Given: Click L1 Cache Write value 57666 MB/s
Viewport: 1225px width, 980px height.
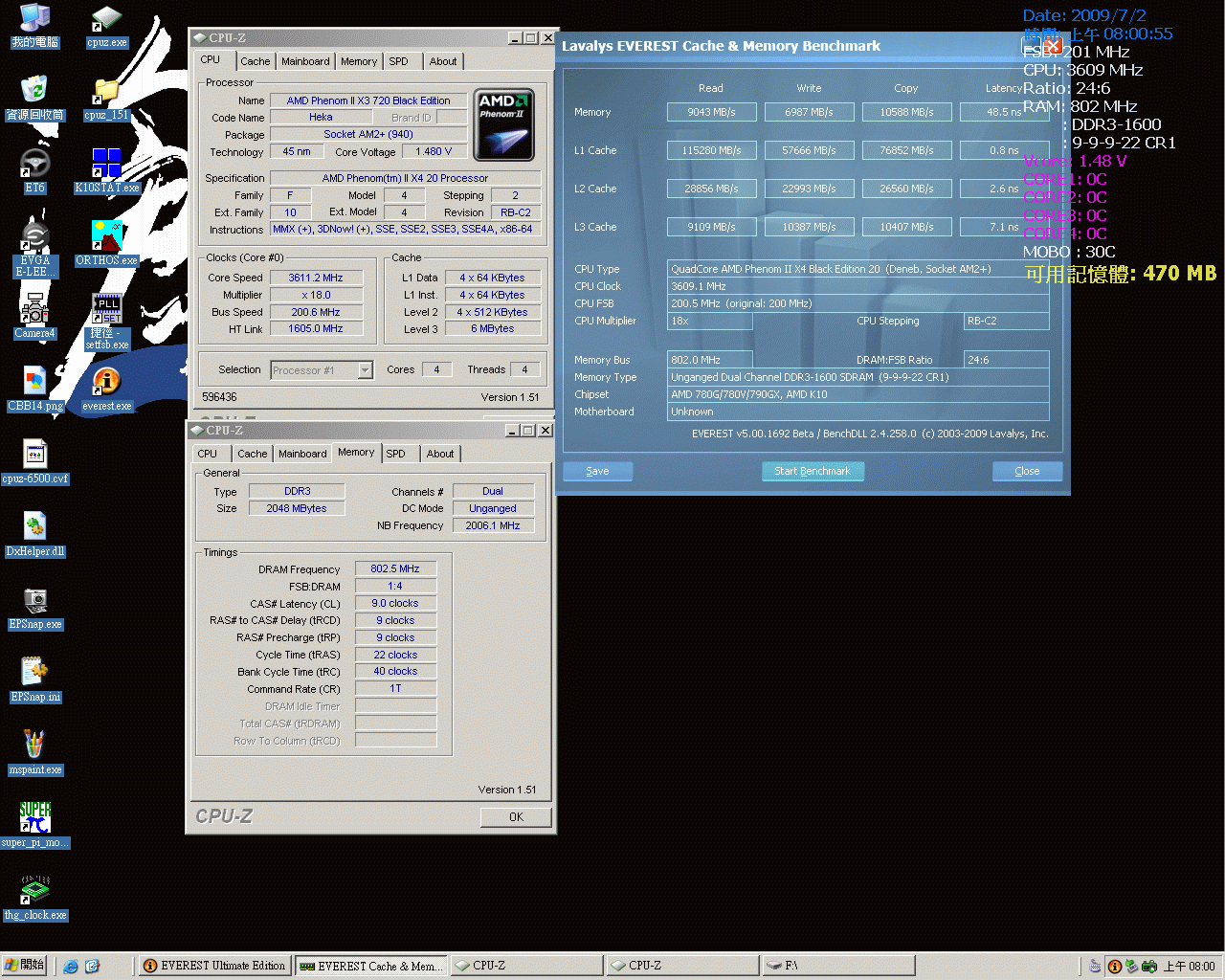Looking at the screenshot, I should [x=809, y=150].
